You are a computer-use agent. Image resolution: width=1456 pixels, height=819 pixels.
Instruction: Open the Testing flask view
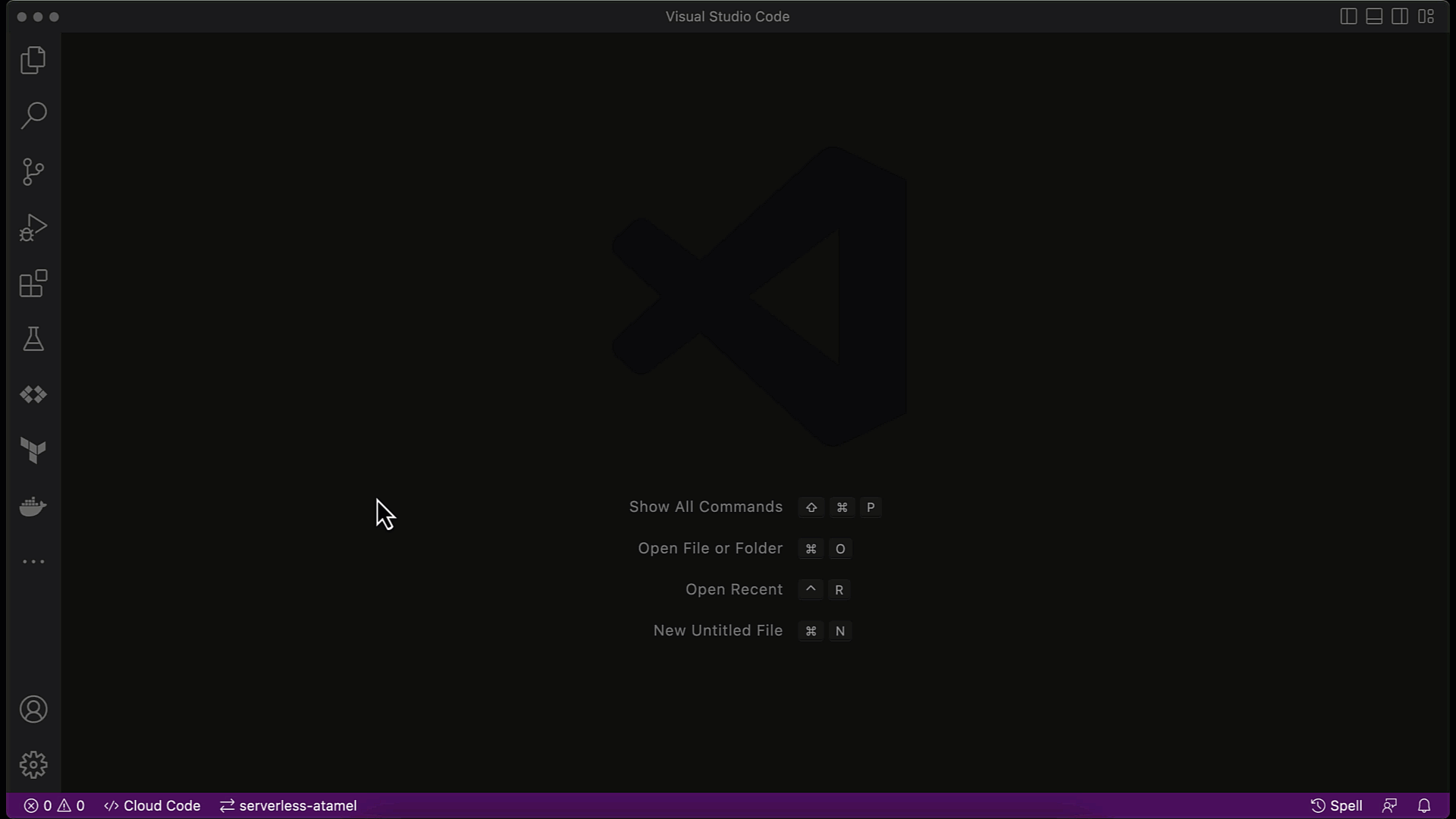(33, 339)
